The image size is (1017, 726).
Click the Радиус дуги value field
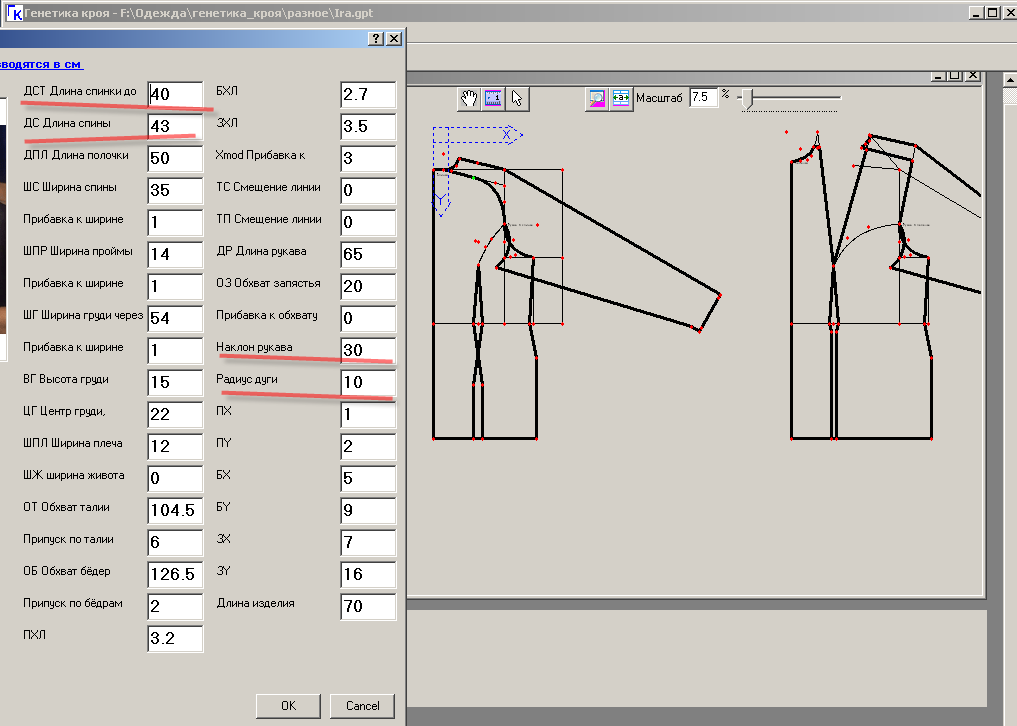pos(367,382)
